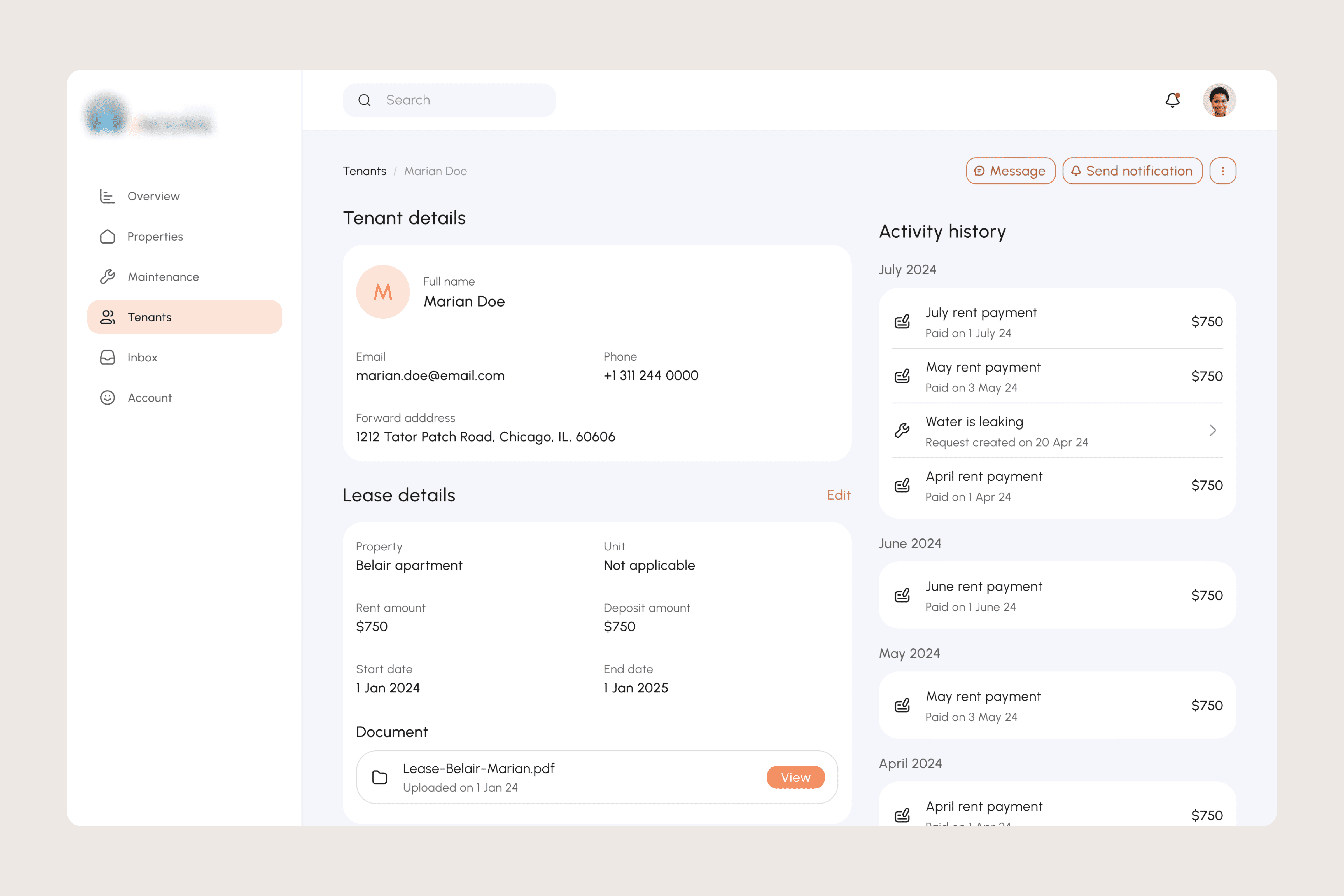Click Edit next to Lease details
The width and height of the screenshot is (1344, 896).
pyautogui.click(x=838, y=495)
